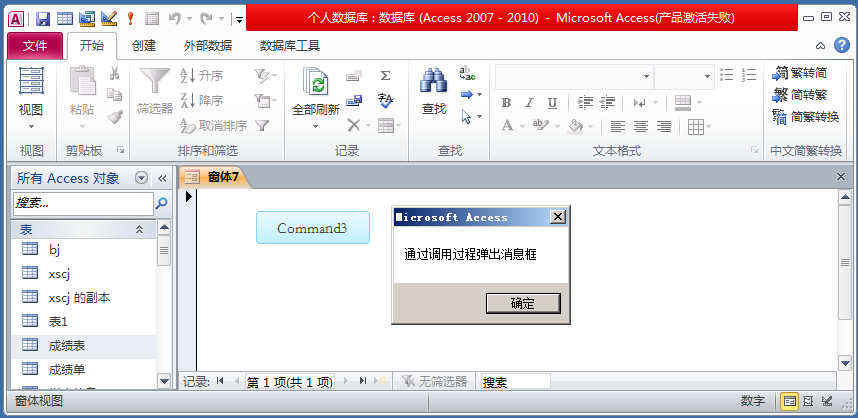858x418 pixels.
Task: Click the delete record X icon
Action: click(x=353, y=126)
